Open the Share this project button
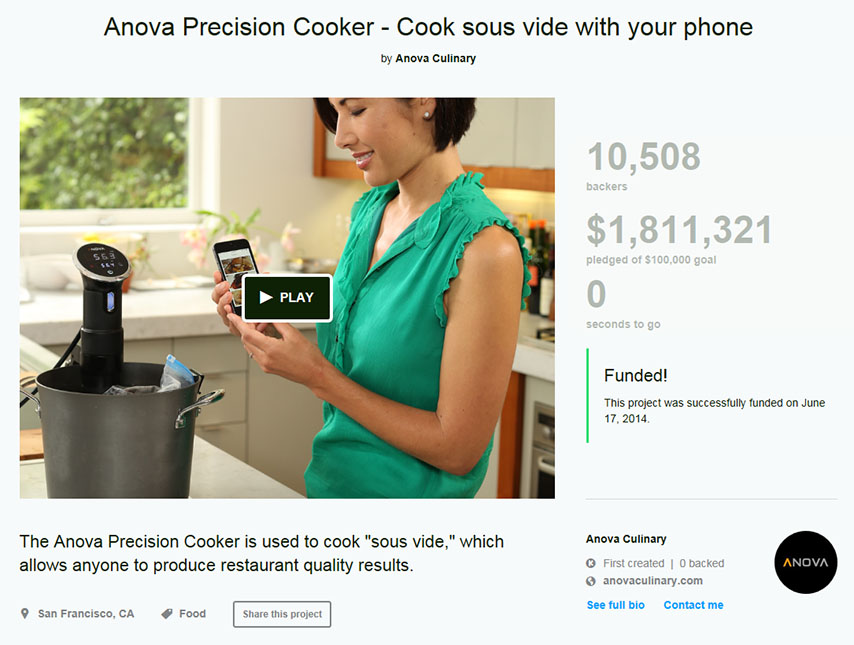This screenshot has width=854, height=645. tap(282, 614)
